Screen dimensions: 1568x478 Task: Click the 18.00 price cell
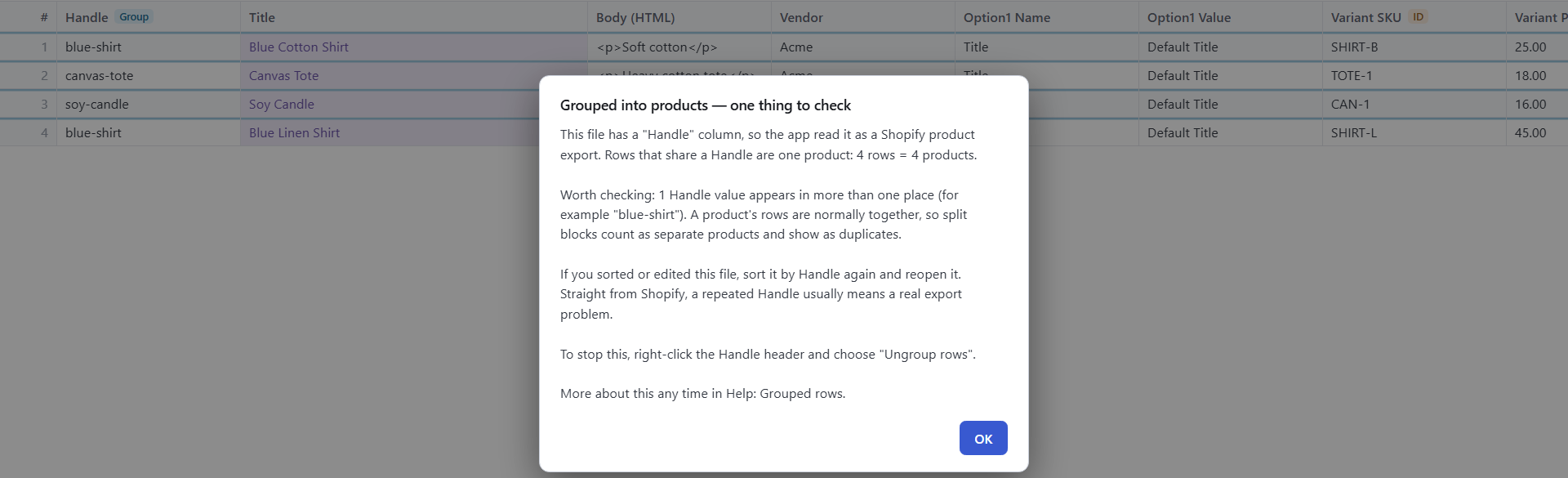(x=1537, y=76)
